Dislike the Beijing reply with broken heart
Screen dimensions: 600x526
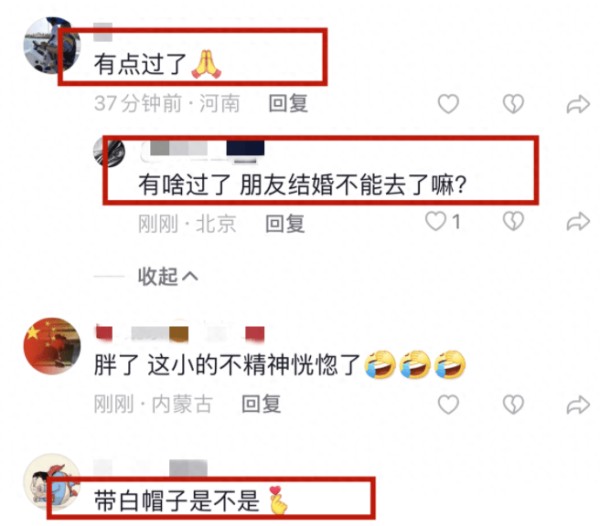513,221
